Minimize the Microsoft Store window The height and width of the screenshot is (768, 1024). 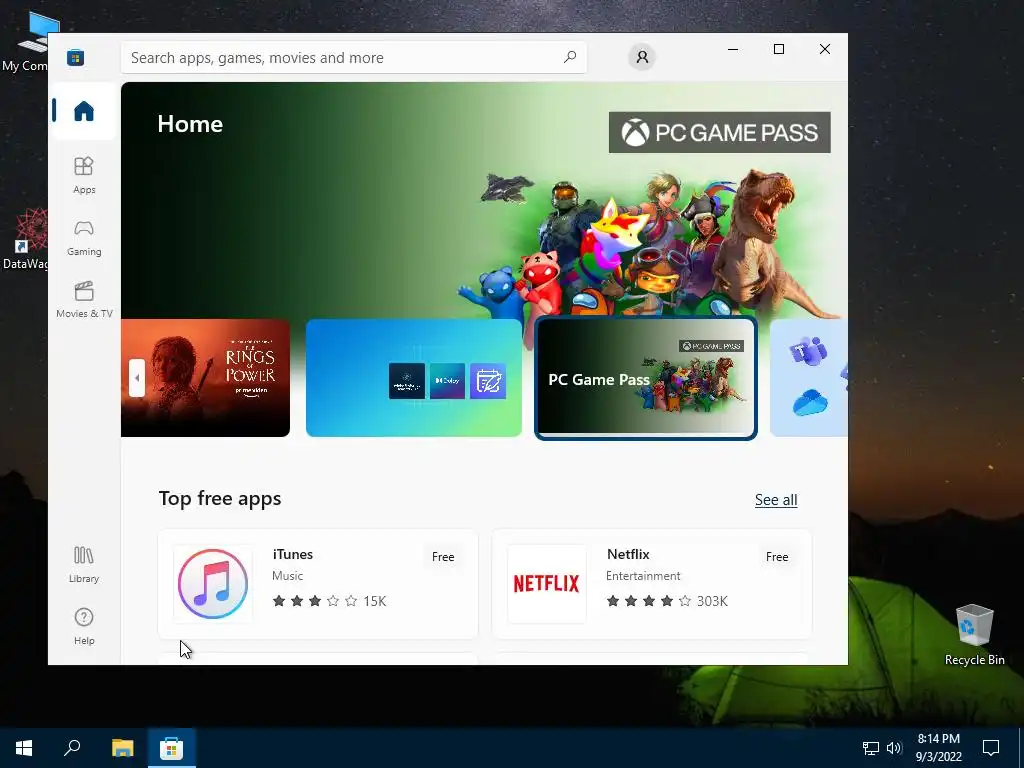pos(733,49)
